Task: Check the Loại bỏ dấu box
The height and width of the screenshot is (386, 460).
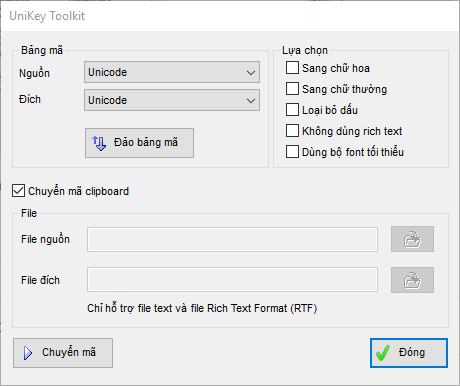Action: (x=292, y=110)
